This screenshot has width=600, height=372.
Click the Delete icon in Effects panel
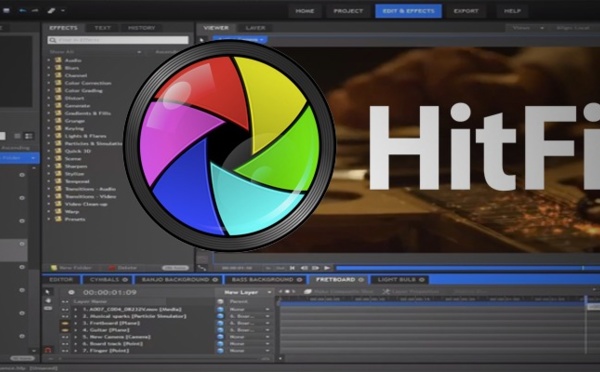(x=112, y=268)
